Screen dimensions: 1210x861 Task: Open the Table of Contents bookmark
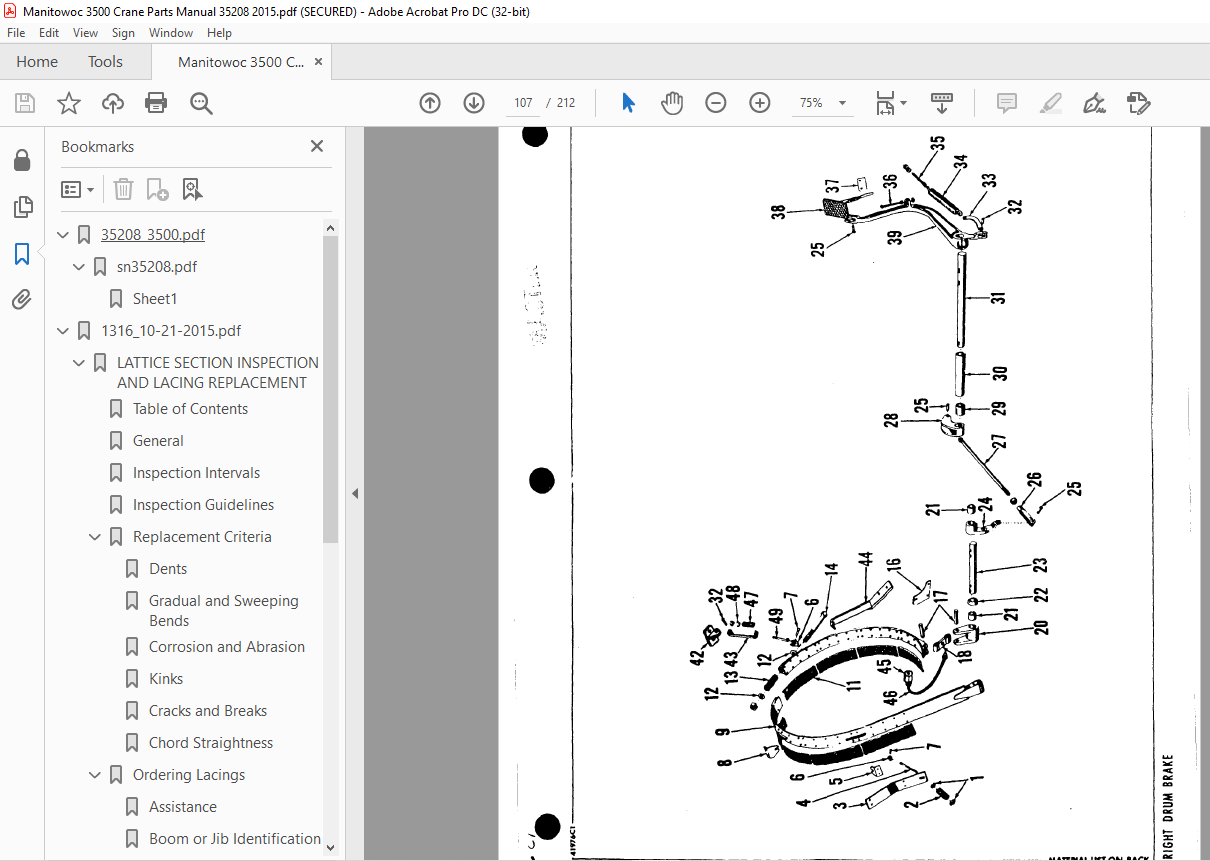click(190, 409)
